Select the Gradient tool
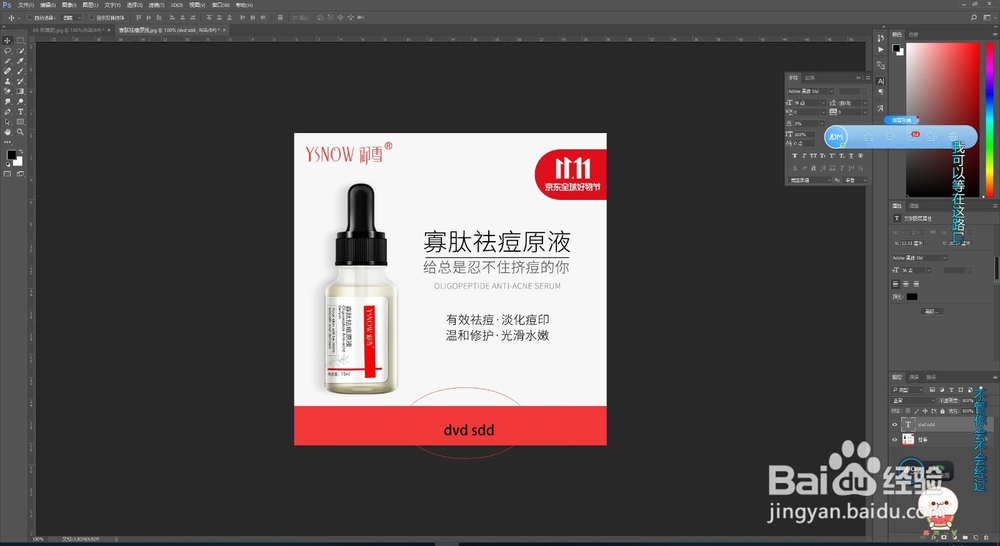The width and height of the screenshot is (1000, 546). 20,91
